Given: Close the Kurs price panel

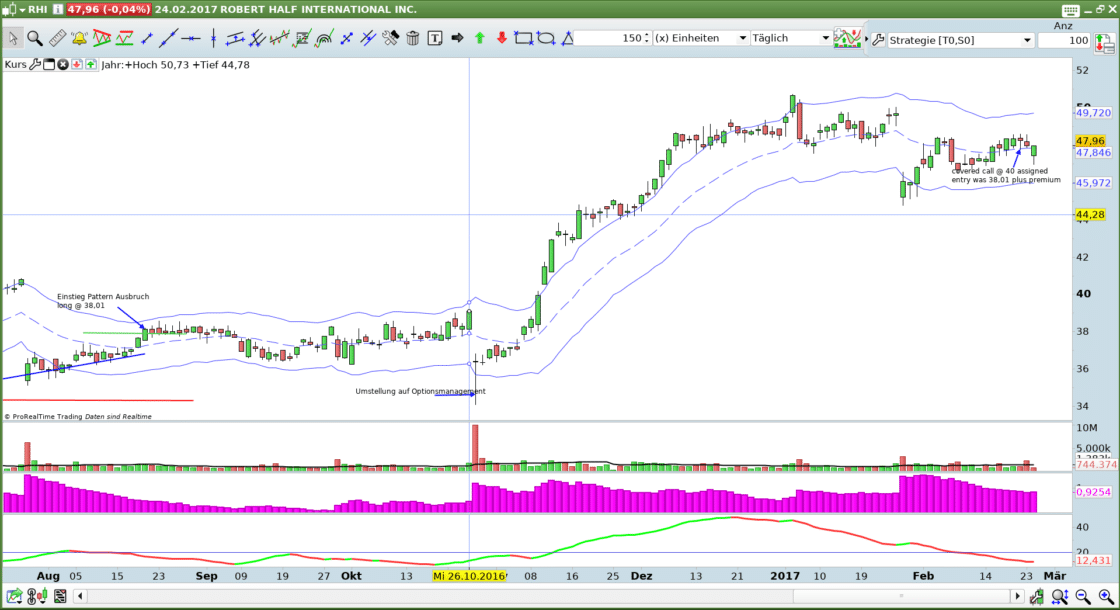Looking at the screenshot, I should tap(63, 64).
